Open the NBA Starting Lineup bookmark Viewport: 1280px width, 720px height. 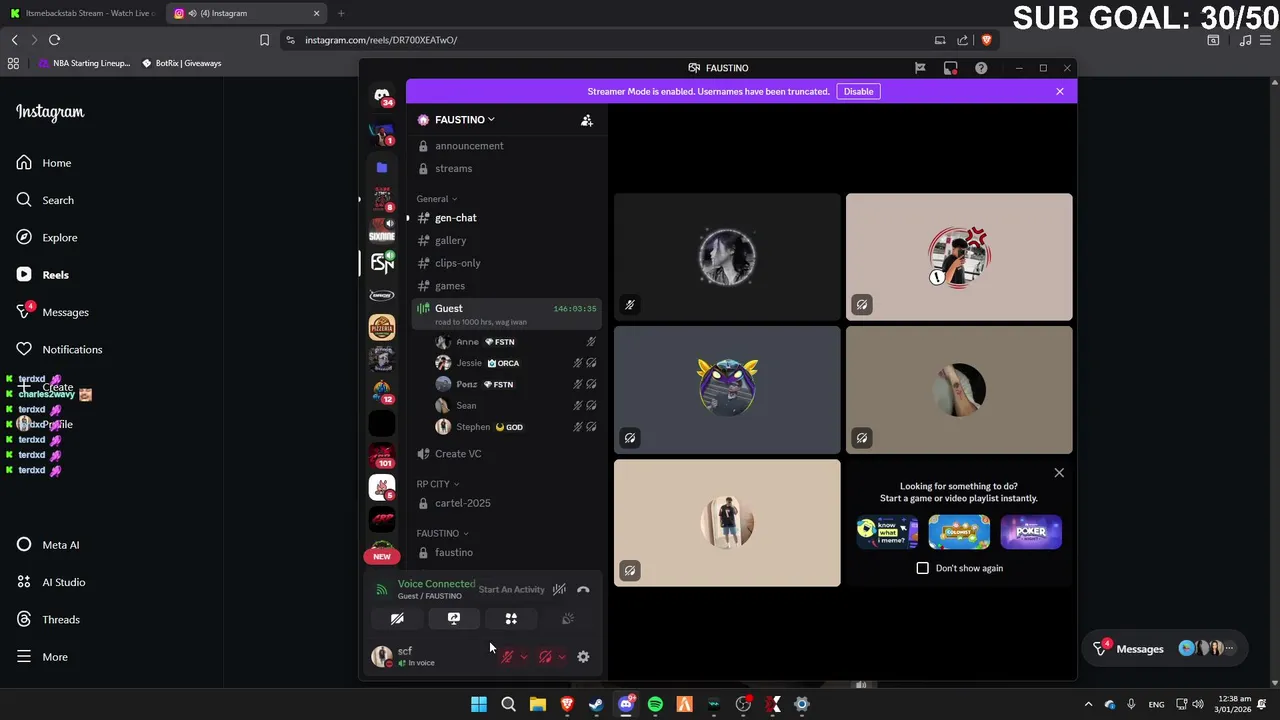click(84, 63)
